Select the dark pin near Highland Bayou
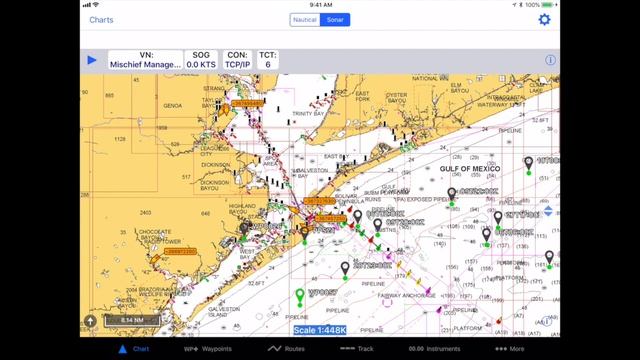This screenshot has width=640, height=360. pos(244,230)
